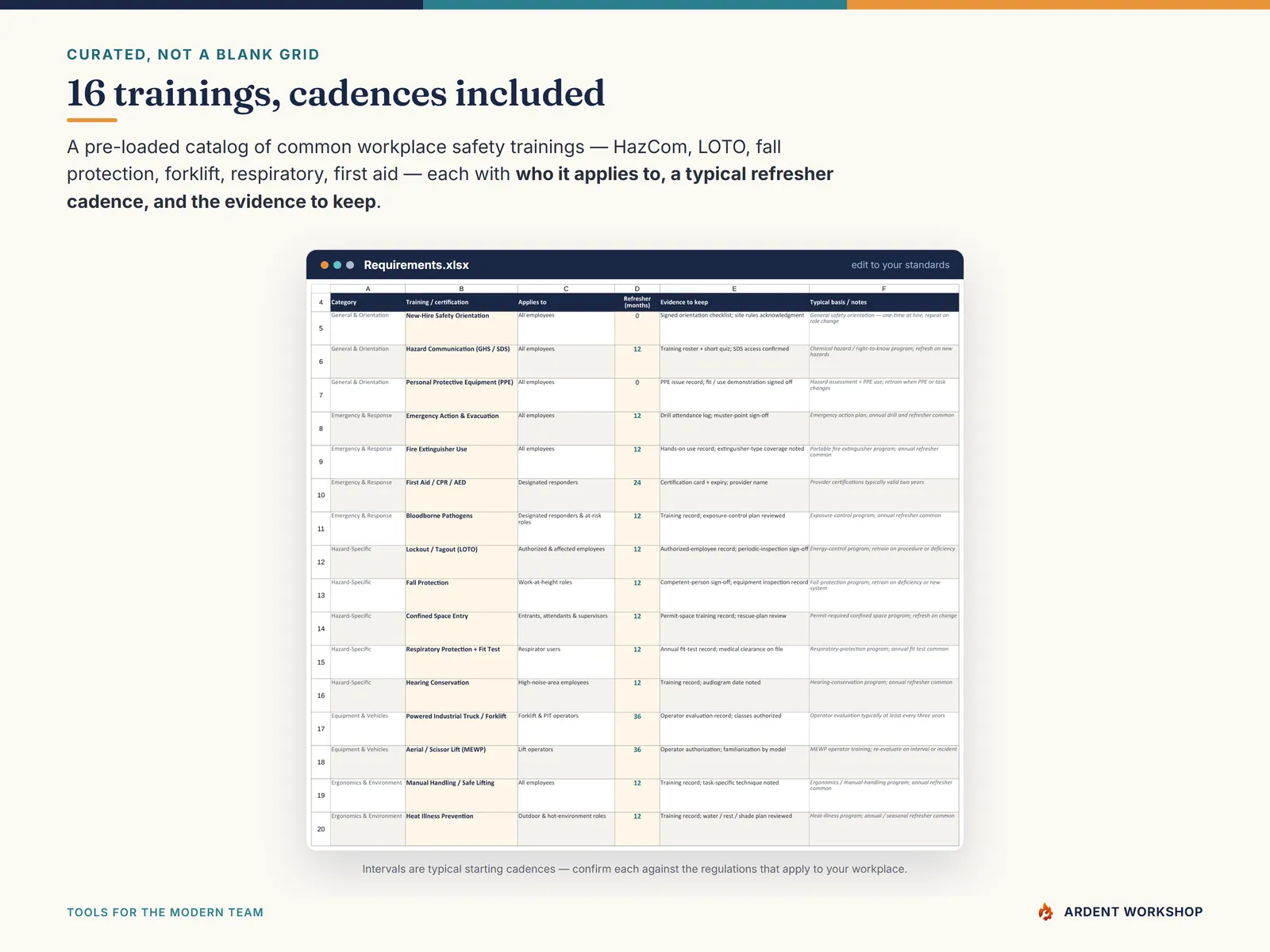Click the 'Training / certification' header cell

click(461, 302)
